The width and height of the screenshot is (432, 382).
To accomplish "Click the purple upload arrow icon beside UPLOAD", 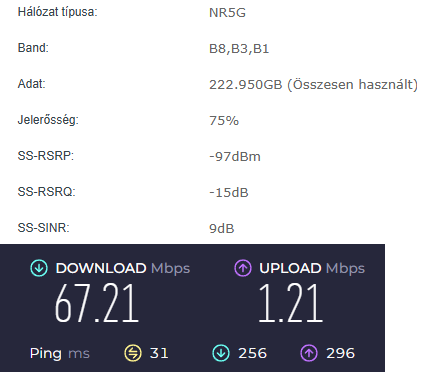I will click(x=243, y=268).
